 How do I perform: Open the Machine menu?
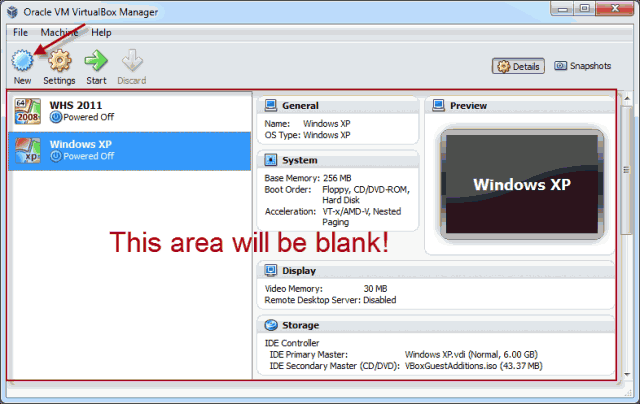point(59,32)
